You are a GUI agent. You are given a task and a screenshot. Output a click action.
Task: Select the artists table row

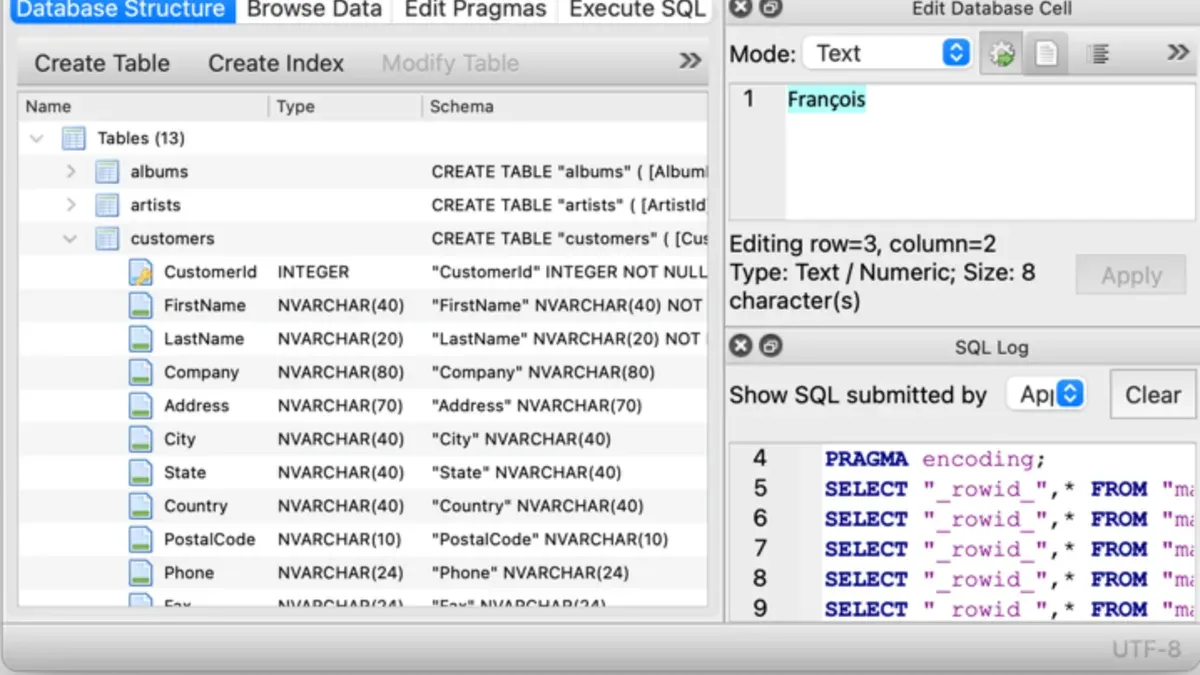pos(363,205)
